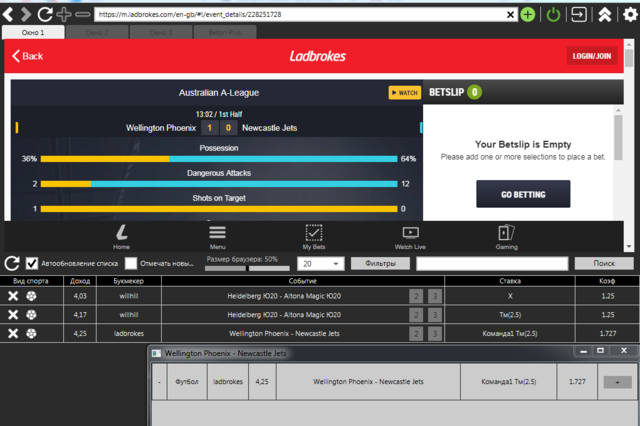
Task: Click Wellington Phoenix team name in scoreboard
Action: click(x=161, y=128)
